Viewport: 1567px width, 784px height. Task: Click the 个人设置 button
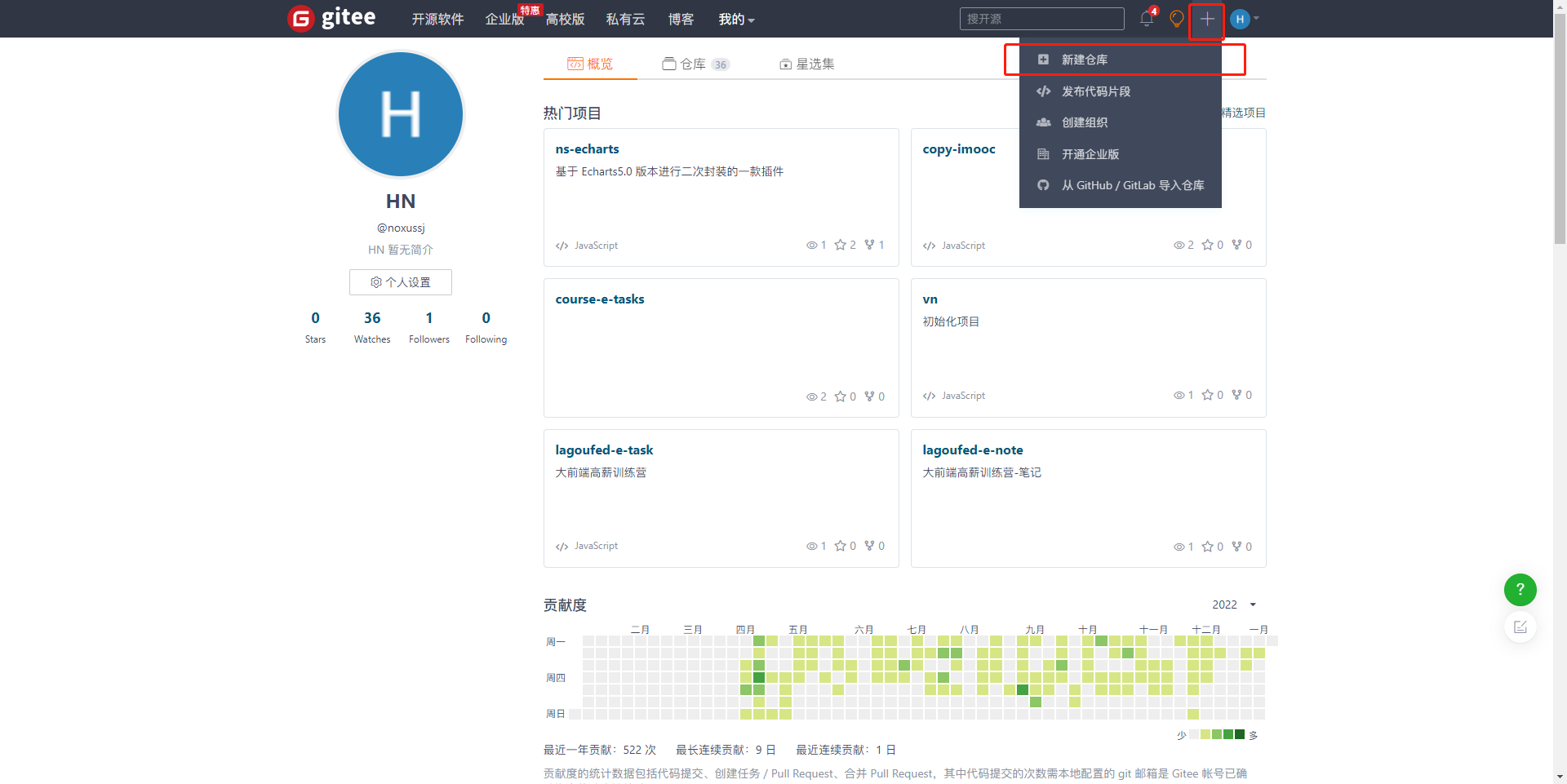401,282
